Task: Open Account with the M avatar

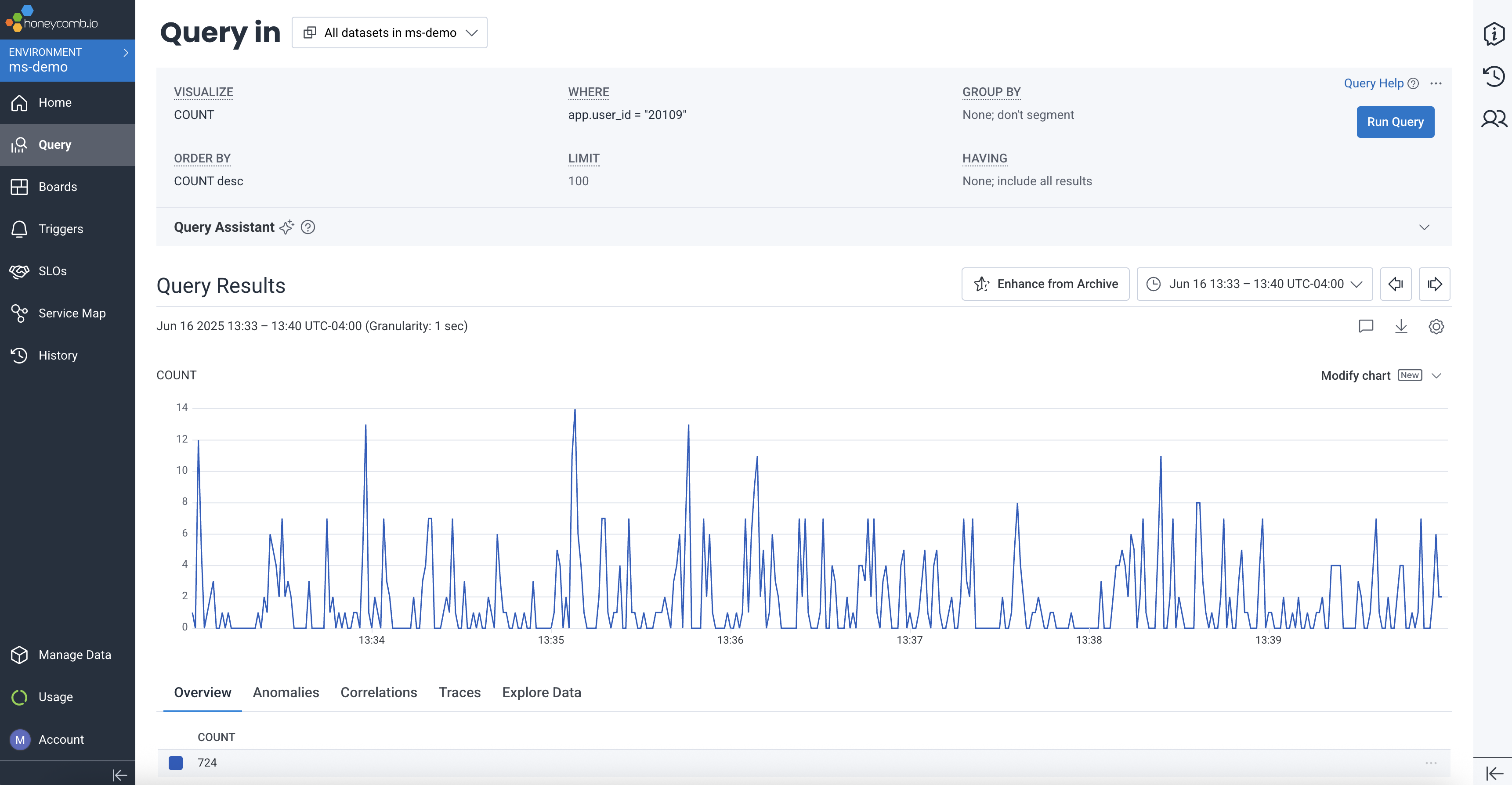Action: [x=68, y=740]
